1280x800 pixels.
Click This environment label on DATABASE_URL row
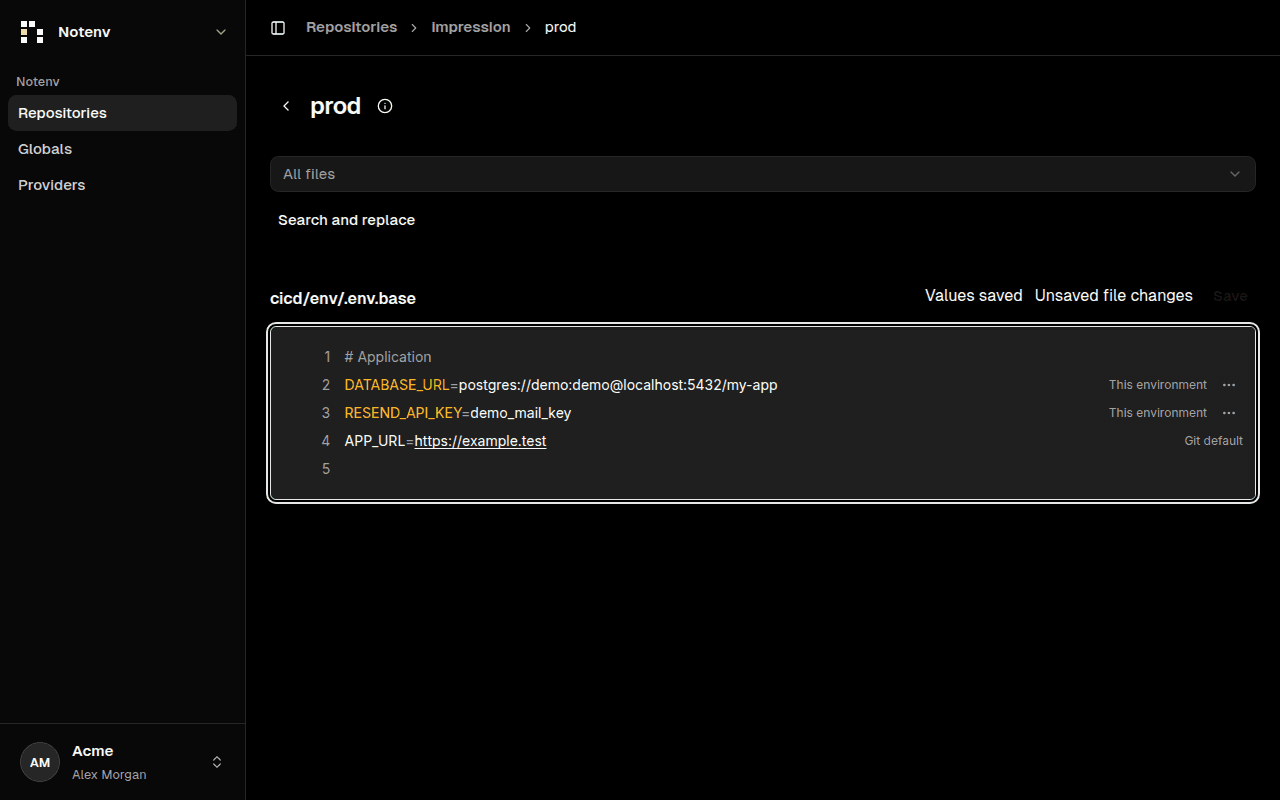pyautogui.click(x=1157, y=385)
